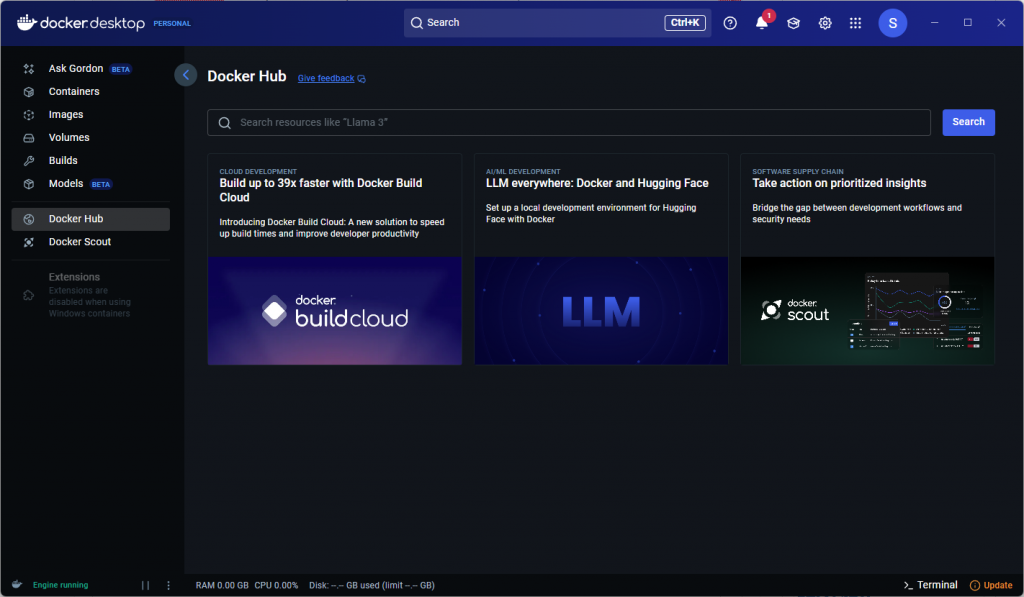1024x597 pixels.
Task: Click the blue Search button
Action: click(968, 122)
